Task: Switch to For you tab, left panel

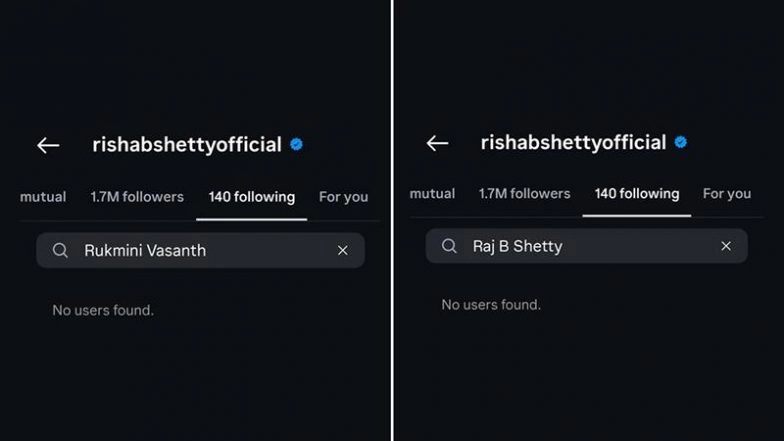Action: (343, 197)
